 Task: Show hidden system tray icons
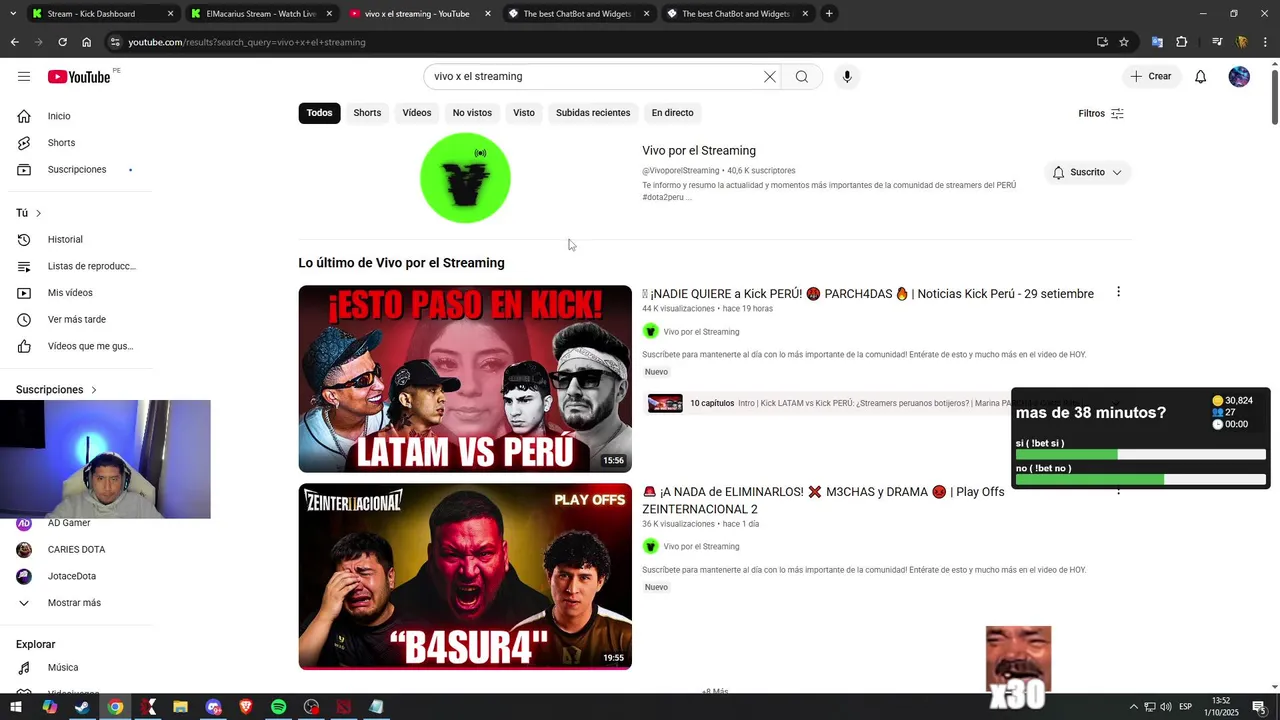pos(1134,707)
